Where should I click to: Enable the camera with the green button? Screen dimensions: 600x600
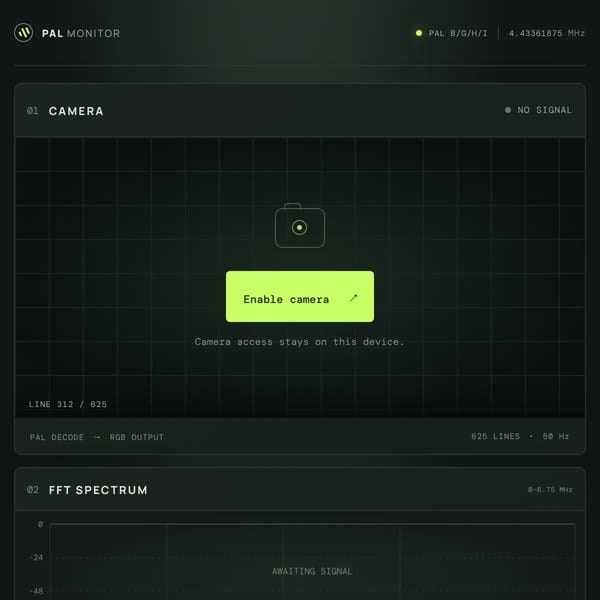coord(300,297)
